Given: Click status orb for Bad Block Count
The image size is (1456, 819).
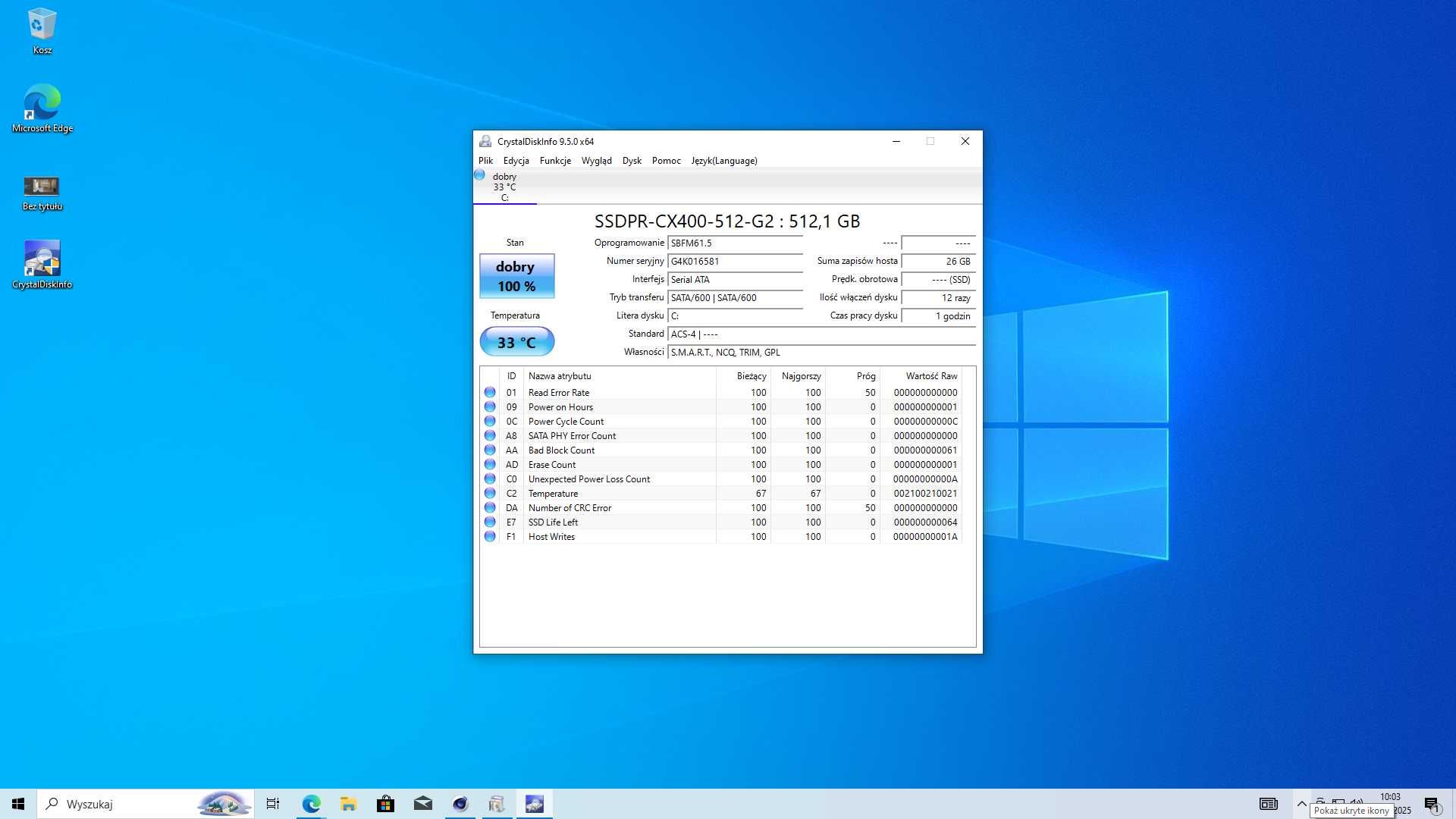Looking at the screenshot, I should [x=490, y=450].
